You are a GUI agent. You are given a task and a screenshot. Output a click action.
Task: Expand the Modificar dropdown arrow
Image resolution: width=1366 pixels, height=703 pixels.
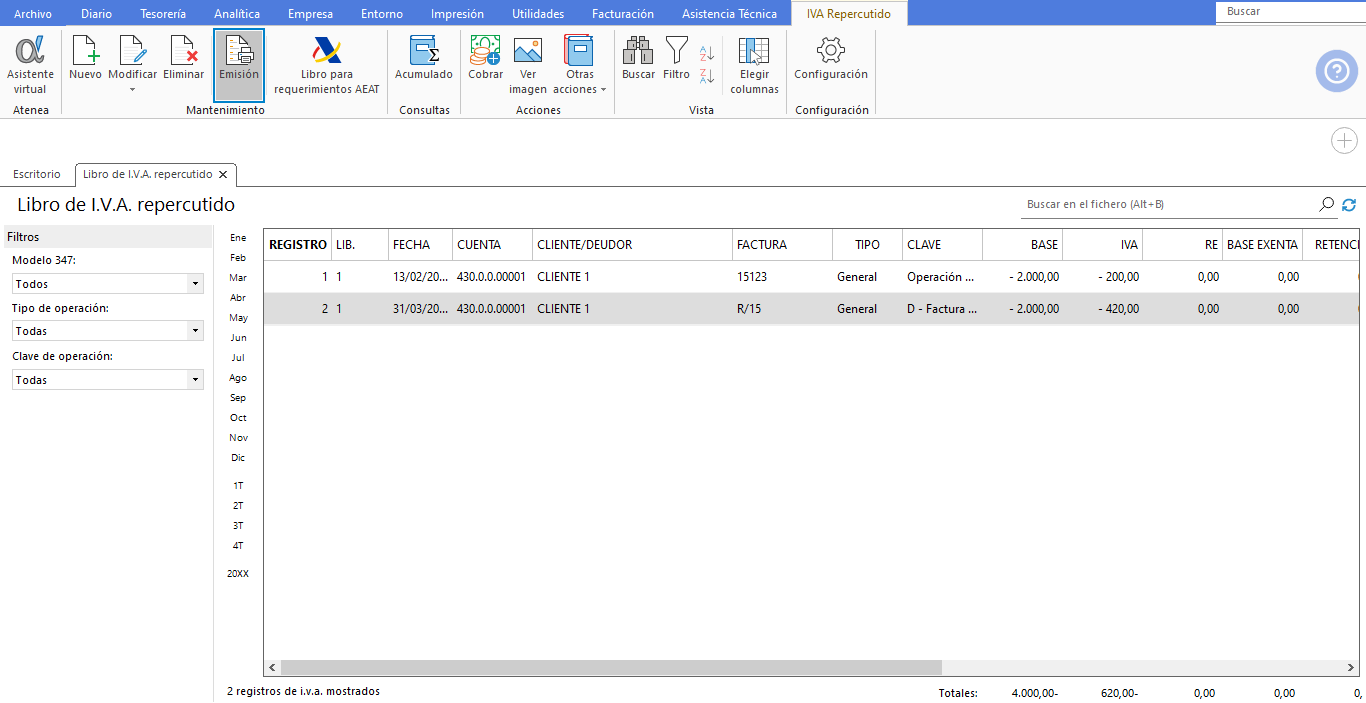pyautogui.click(x=132, y=90)
